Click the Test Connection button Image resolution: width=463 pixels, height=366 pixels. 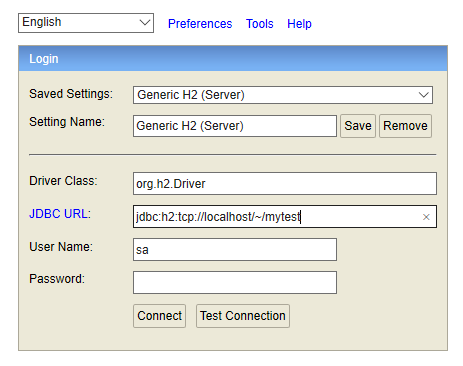point(243,316)
